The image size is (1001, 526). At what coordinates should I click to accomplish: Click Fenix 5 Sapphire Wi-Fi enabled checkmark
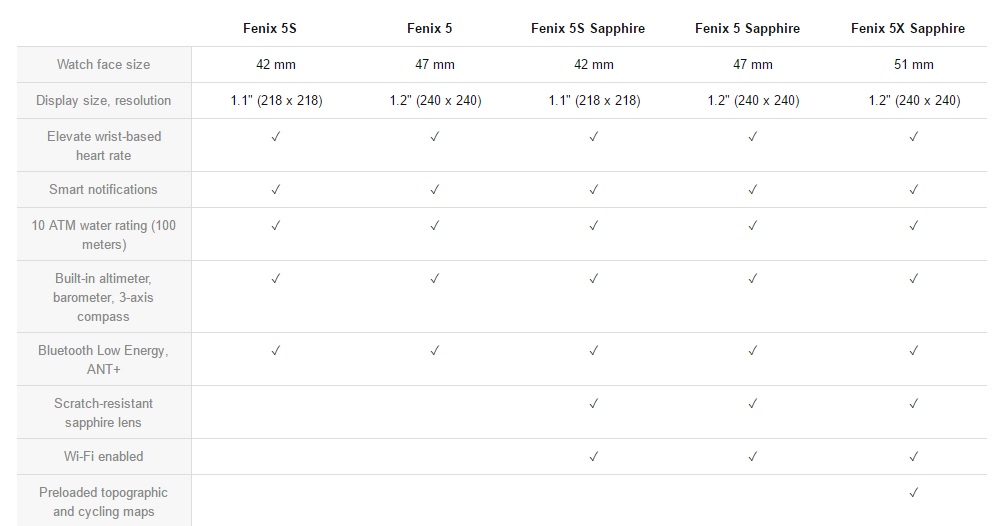coord(753,456)
